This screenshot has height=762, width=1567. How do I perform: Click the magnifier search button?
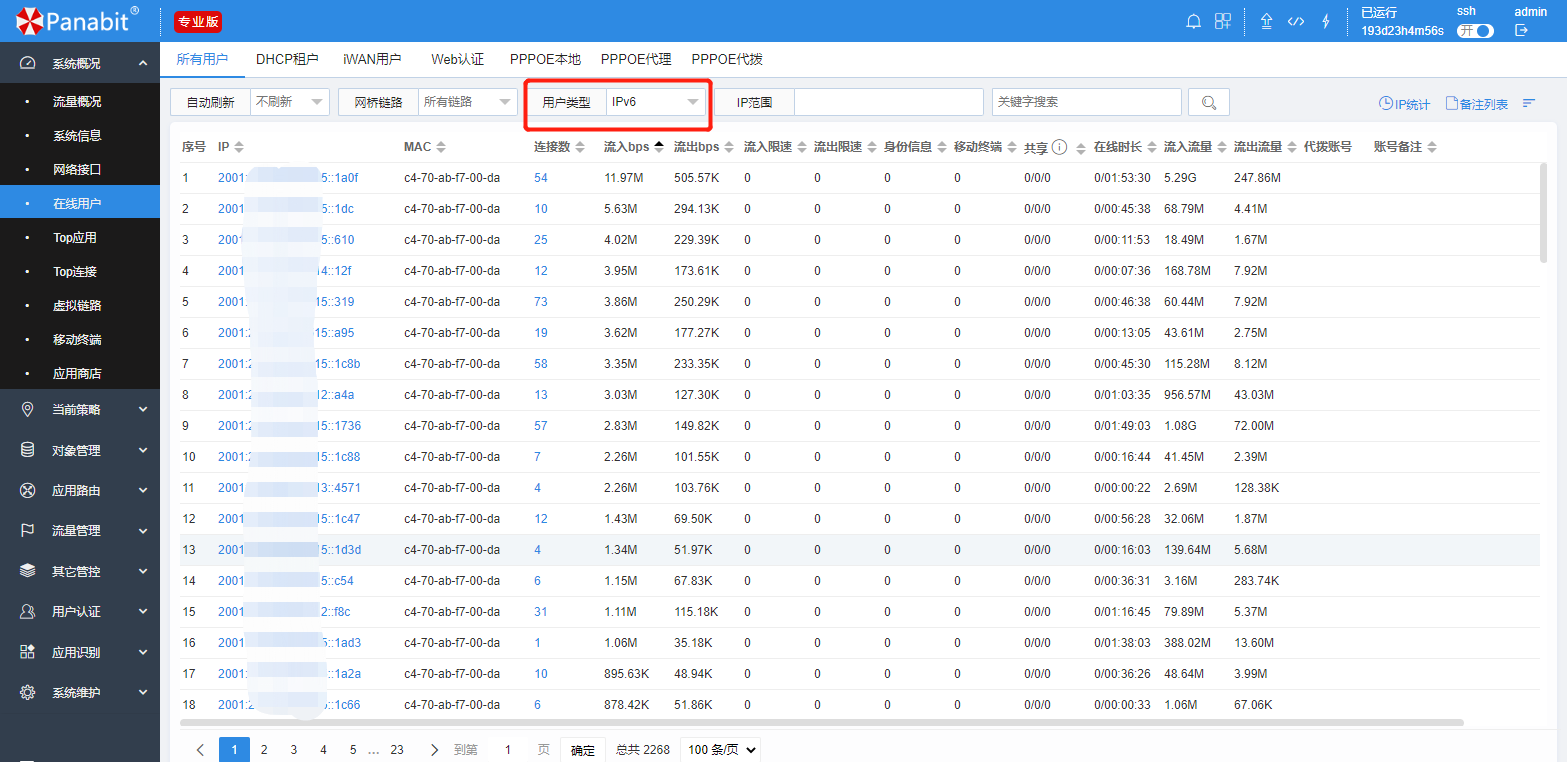tap(1209, 102)
